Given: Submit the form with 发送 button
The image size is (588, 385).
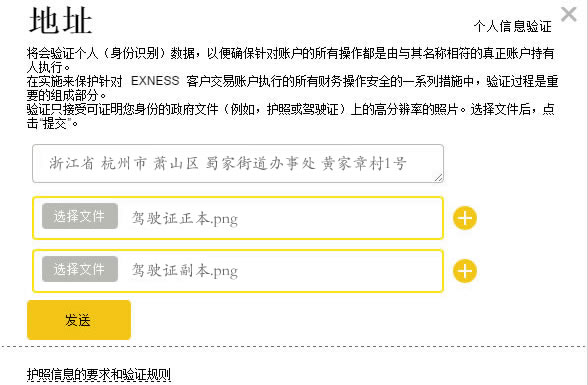Looking at the screenshot, I should click(79, 320).
